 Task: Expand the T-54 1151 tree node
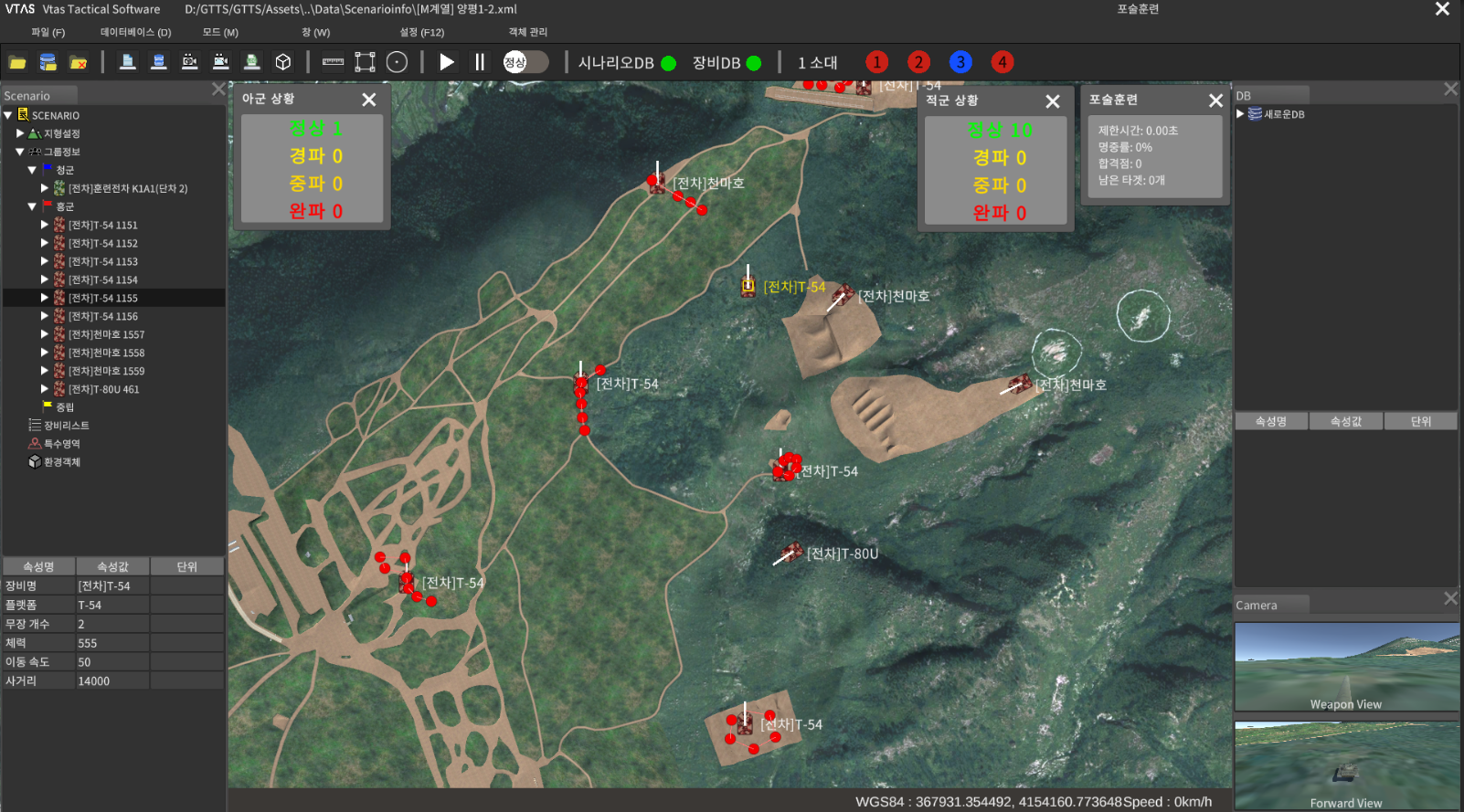coord(45,225)
